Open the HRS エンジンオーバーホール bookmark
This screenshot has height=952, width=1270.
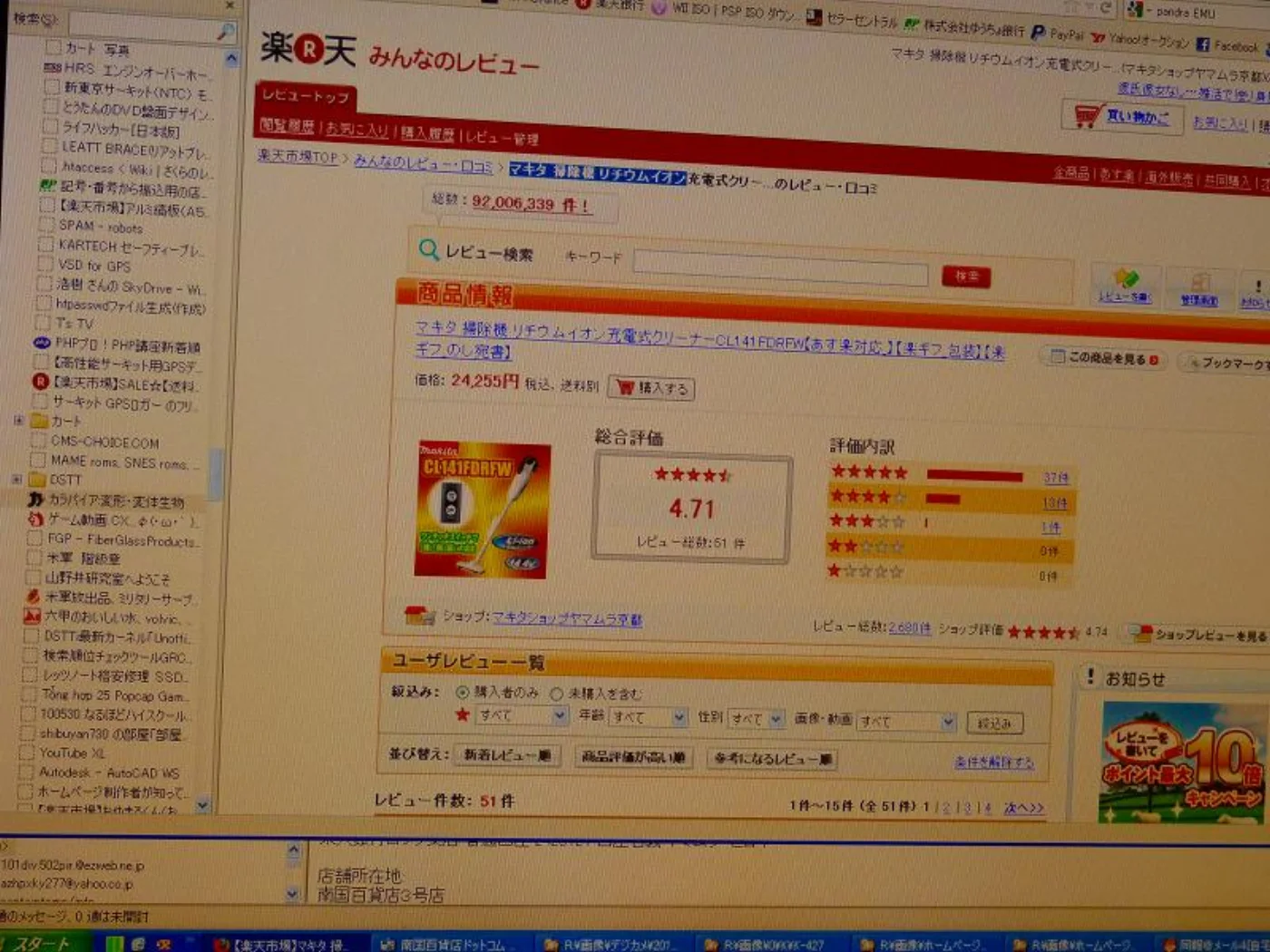point(127,70)
